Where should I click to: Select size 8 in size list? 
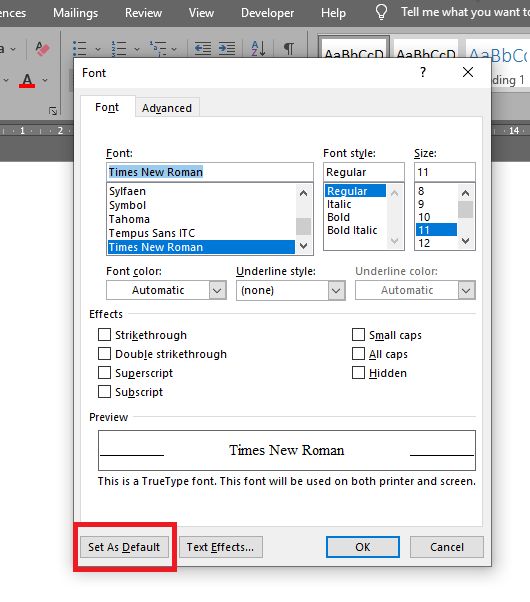437,191
